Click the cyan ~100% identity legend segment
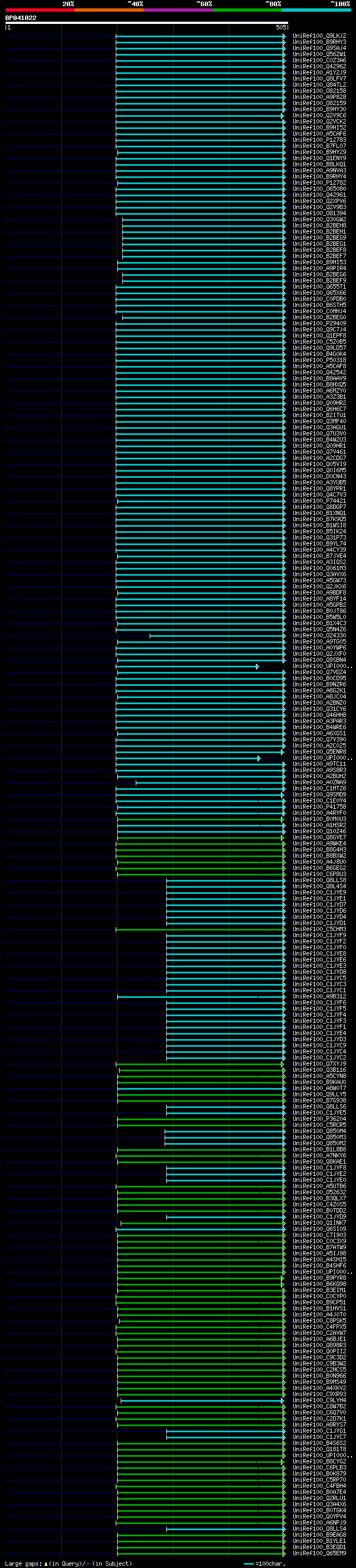 point(316,11)
